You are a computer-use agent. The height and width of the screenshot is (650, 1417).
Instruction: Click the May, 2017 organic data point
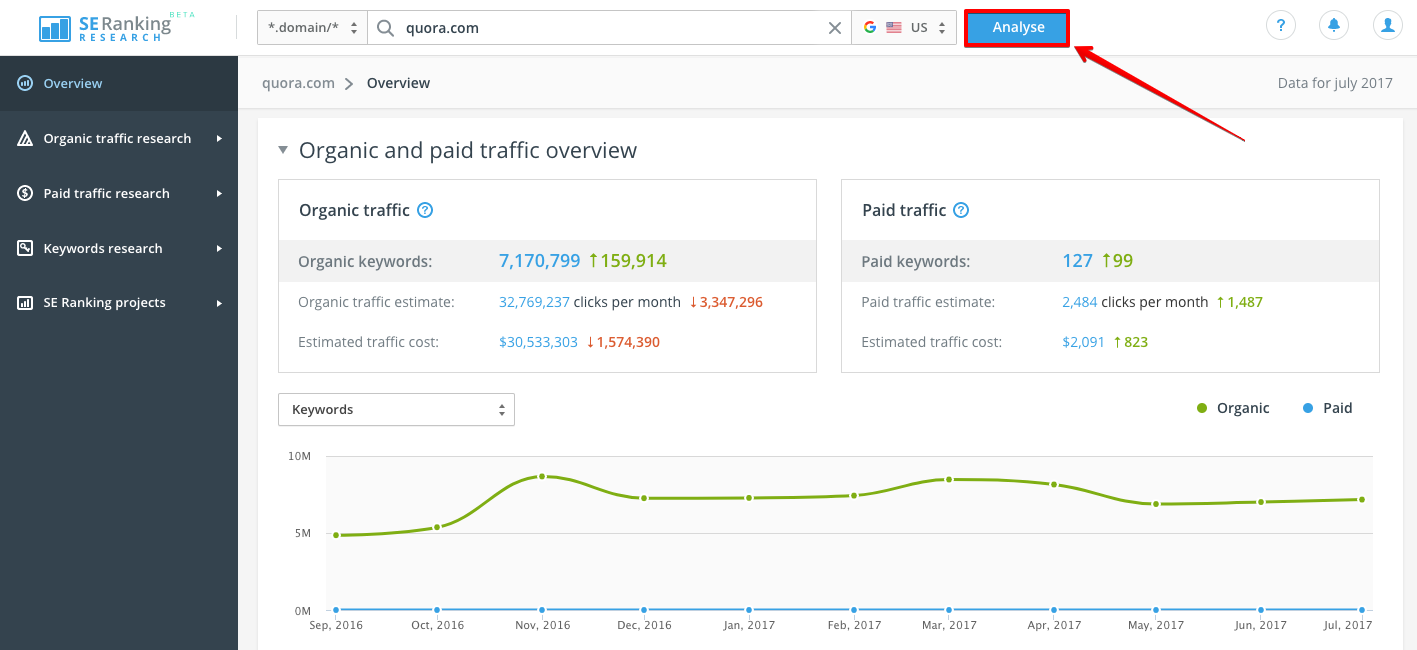pyautogui.click(x=1156, y=504)
